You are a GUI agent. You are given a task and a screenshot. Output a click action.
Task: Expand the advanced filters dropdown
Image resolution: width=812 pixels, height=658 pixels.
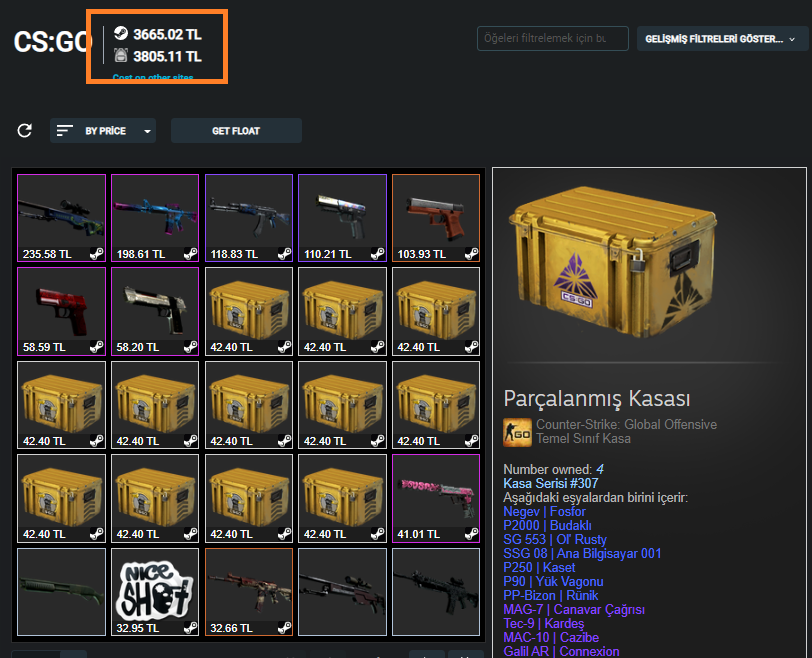coord(722,39)
